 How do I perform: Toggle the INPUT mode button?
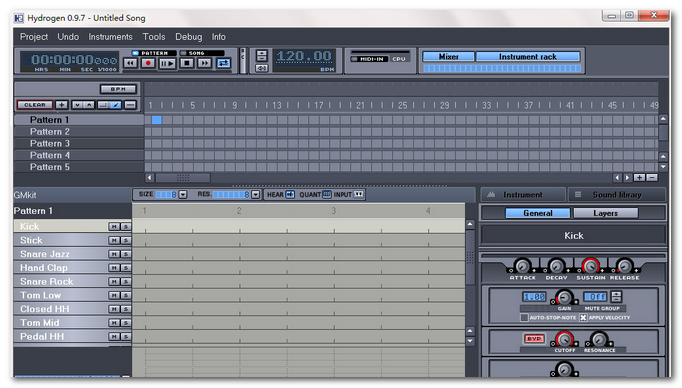click(359, 194)
